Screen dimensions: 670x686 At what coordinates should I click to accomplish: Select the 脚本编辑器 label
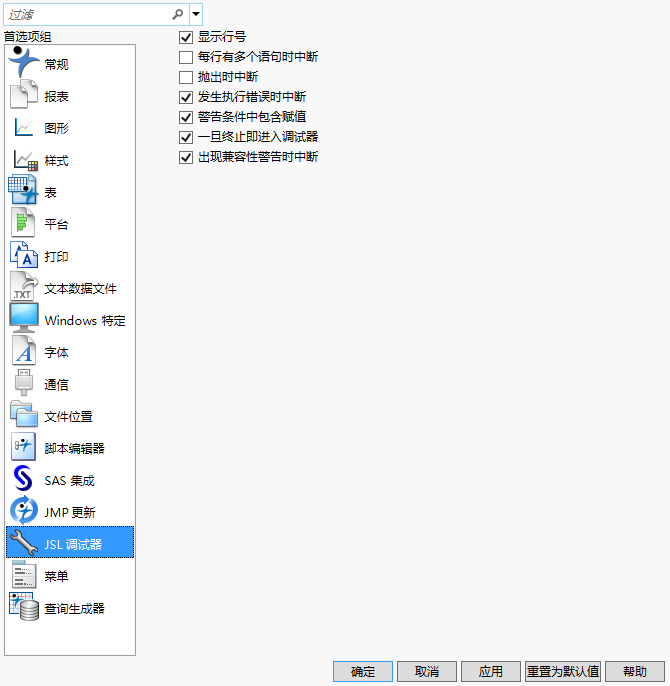click(74, 448)
